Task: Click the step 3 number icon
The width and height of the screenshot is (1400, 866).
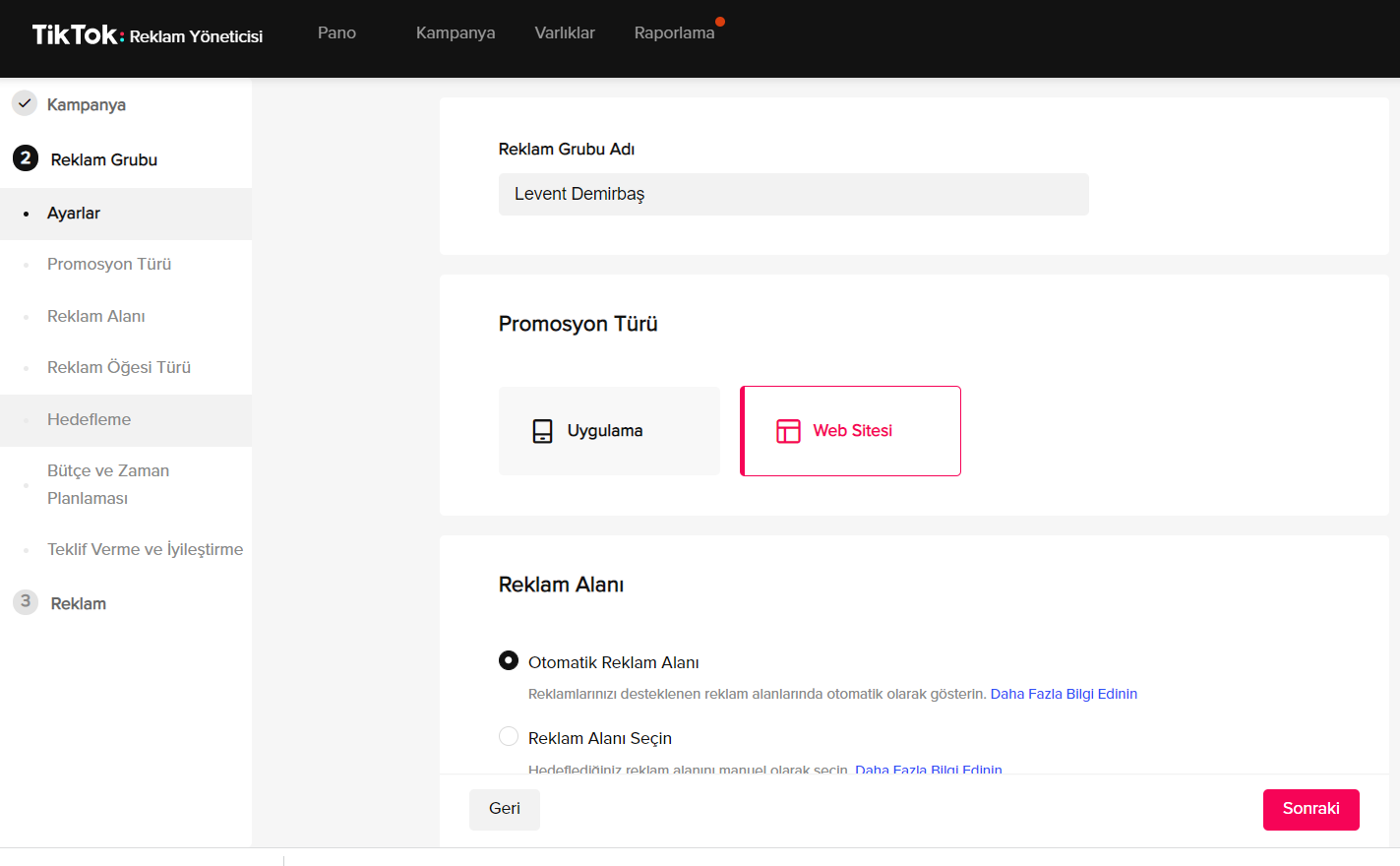Action: point(26,601)
